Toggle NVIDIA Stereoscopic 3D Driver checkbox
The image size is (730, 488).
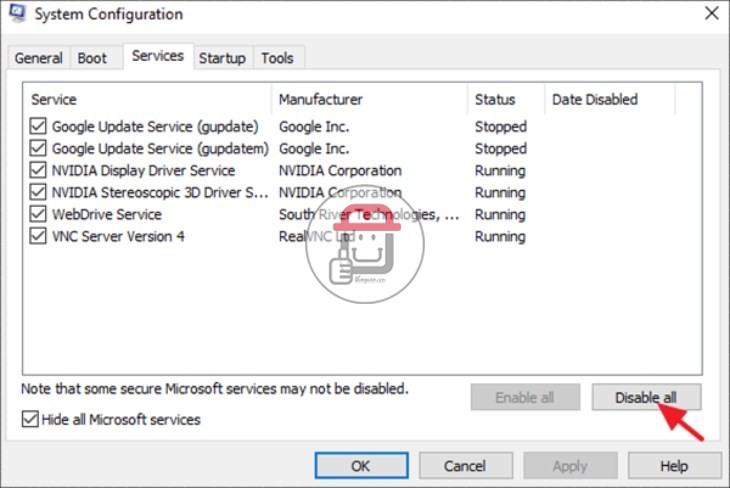click(38, 192)
